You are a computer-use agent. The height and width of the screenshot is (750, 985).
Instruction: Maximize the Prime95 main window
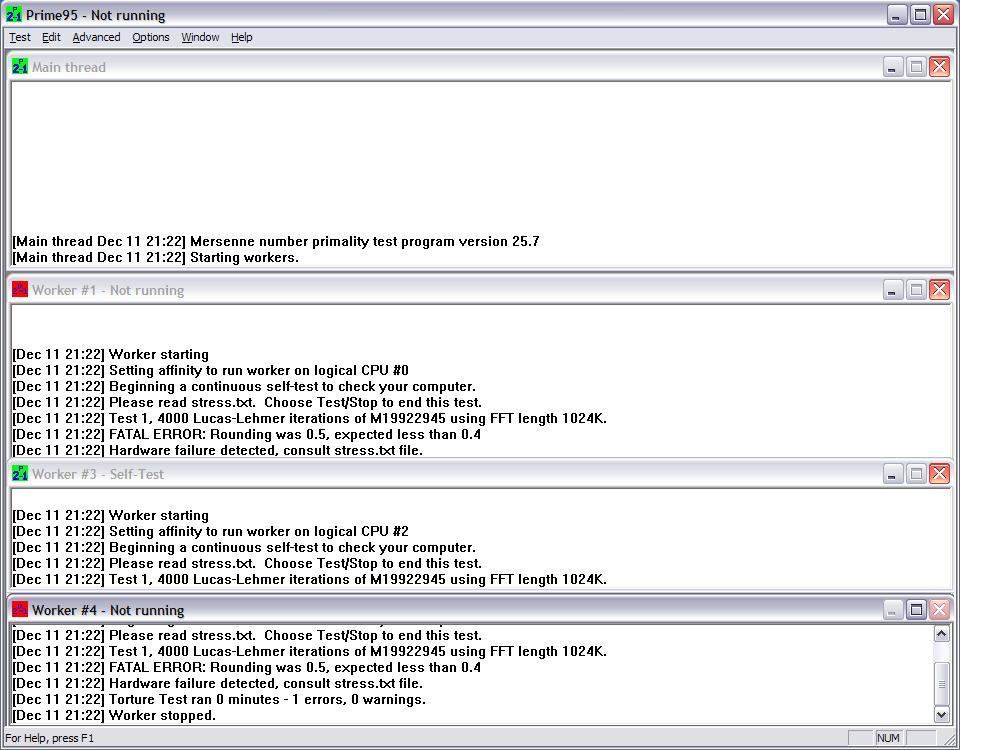point(920,14)
